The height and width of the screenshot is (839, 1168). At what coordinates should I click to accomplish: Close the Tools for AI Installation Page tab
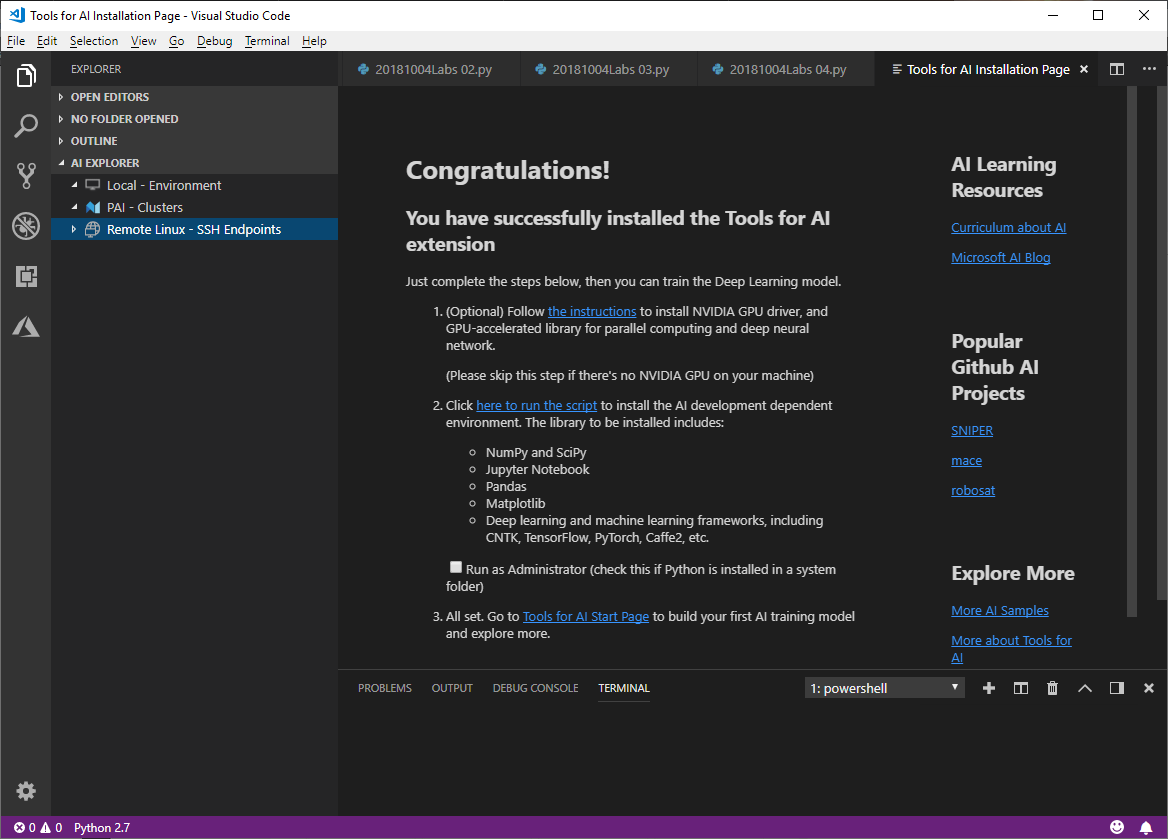pos(1084,69)
